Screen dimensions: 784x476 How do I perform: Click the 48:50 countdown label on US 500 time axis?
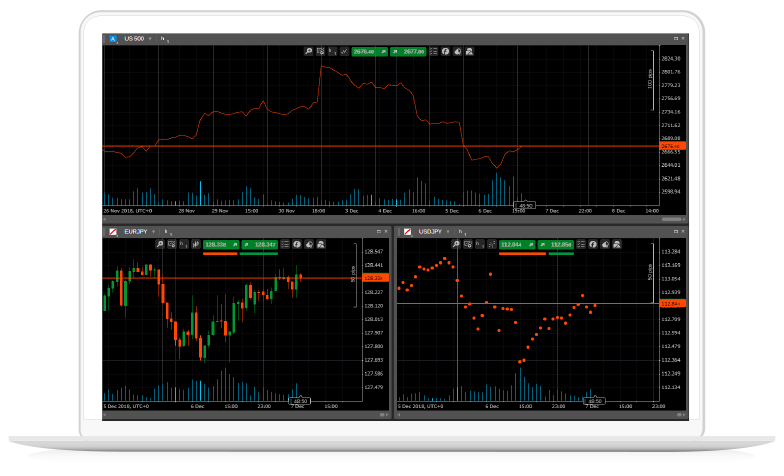525,206
